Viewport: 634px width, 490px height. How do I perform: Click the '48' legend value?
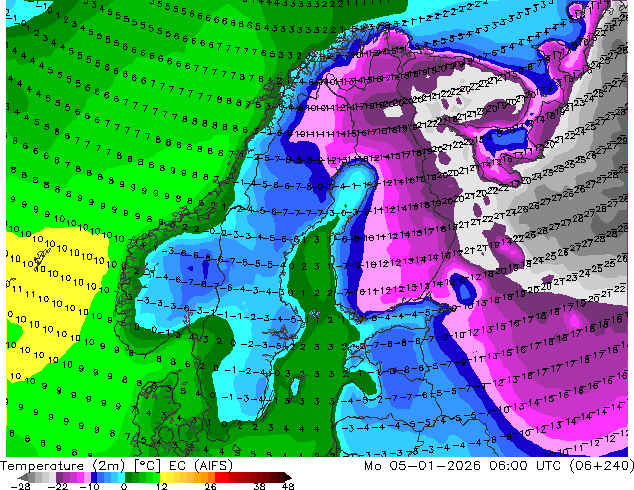tap(288, 486)
